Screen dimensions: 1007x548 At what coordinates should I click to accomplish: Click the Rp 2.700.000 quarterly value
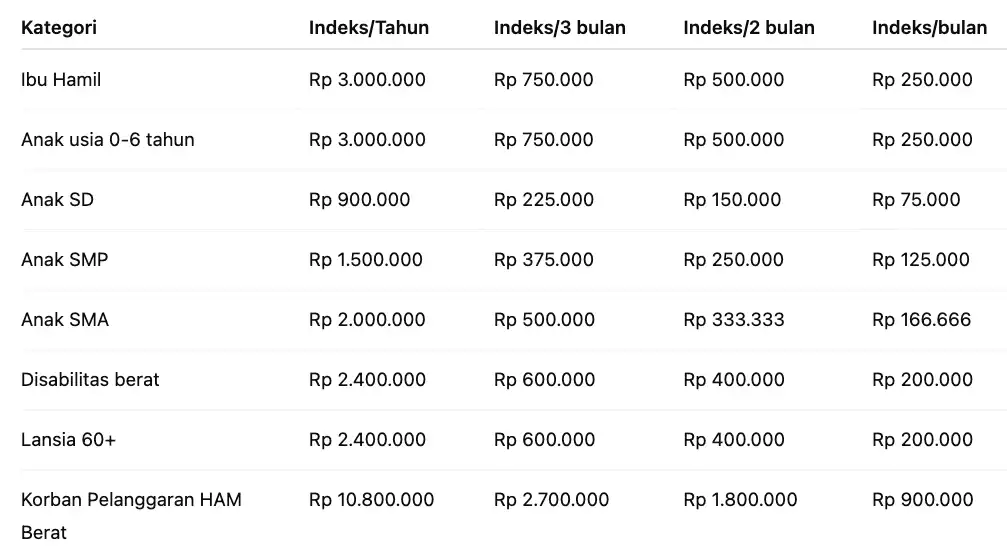click(551, 500)
